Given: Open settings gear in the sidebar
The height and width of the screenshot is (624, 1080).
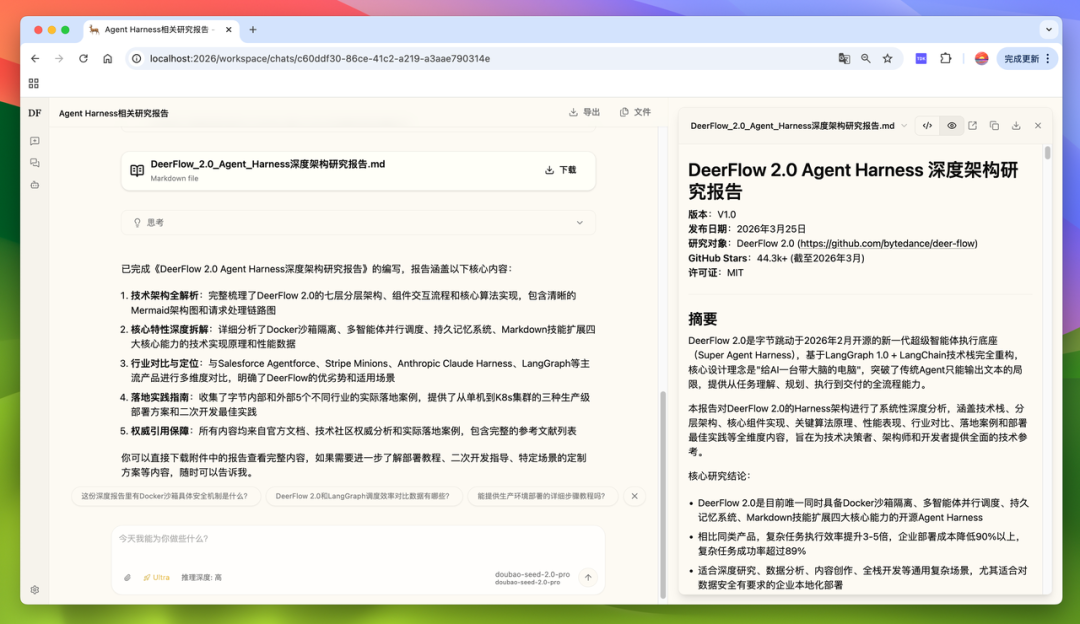Looking at the screenshot, I should (35, 590).
